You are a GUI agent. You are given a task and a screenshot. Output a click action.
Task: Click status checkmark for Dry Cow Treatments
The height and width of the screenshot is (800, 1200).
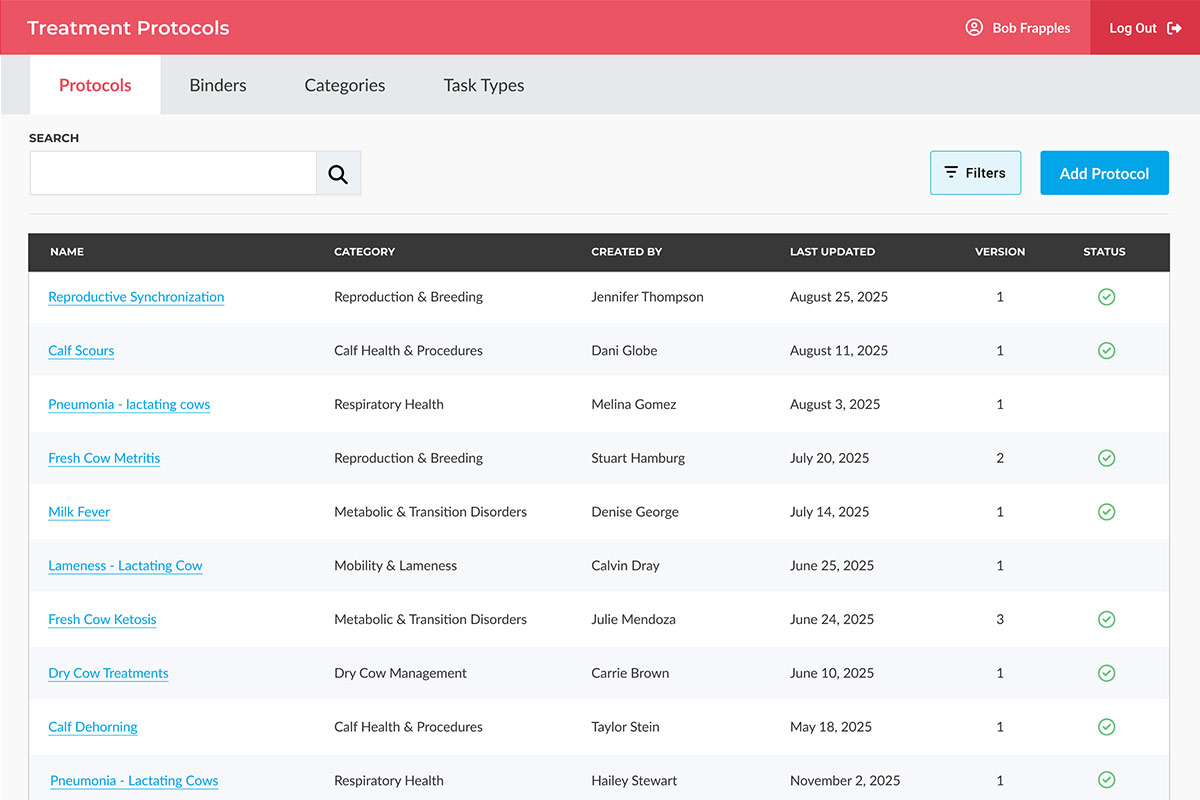click(x=1106, y=673)
